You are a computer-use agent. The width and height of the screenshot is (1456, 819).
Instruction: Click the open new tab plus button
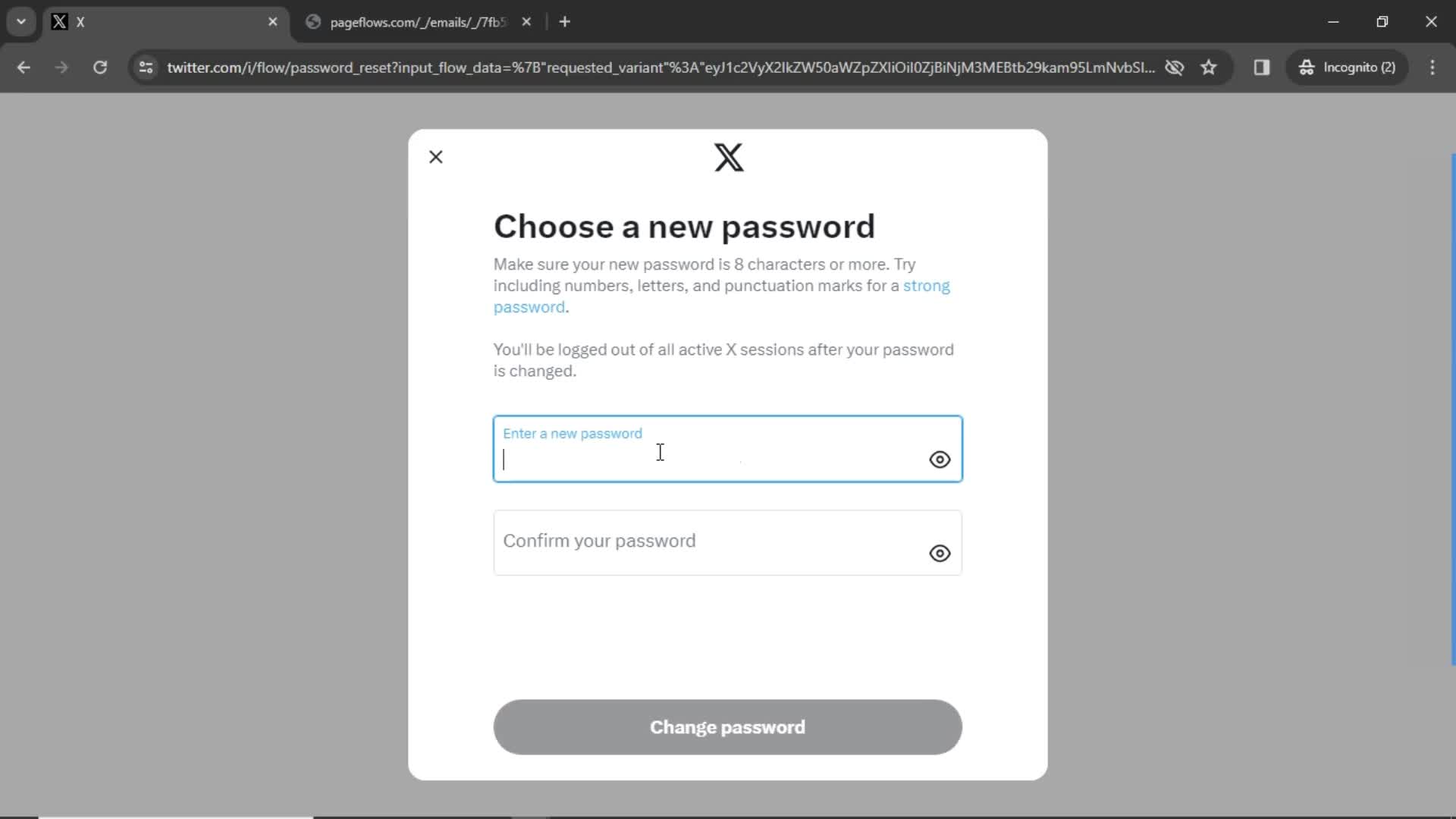point(564,22)
